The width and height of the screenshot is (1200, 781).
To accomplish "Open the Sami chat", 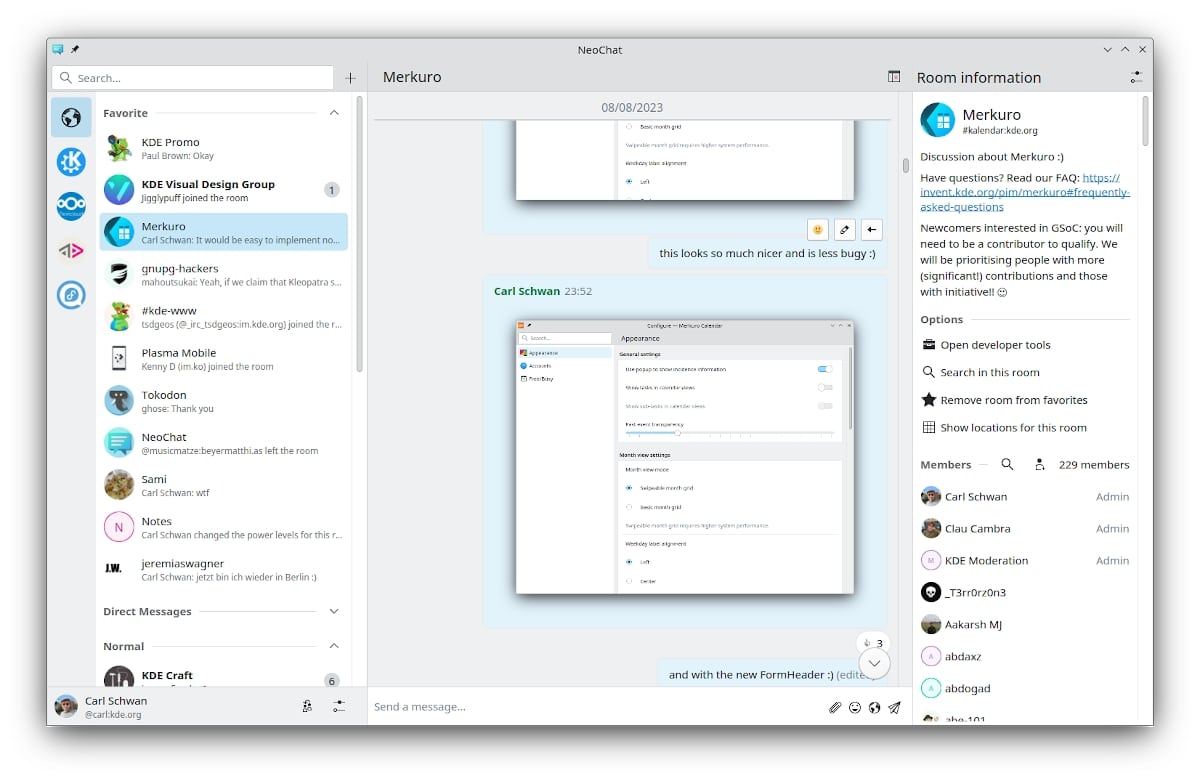I will [224, 485].
